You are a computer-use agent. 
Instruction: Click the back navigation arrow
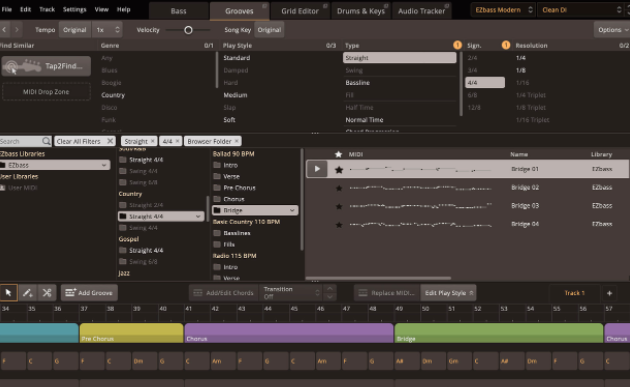point(4,30)
